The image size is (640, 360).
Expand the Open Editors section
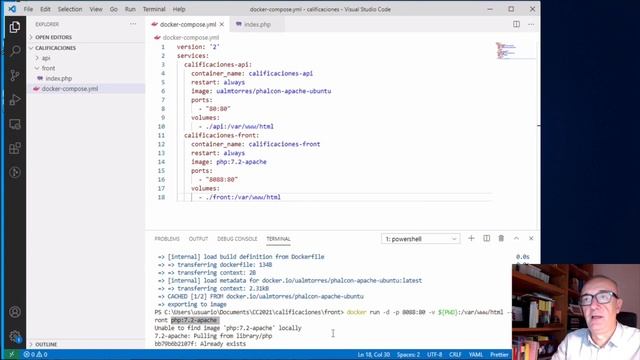(x=53, y=37)
